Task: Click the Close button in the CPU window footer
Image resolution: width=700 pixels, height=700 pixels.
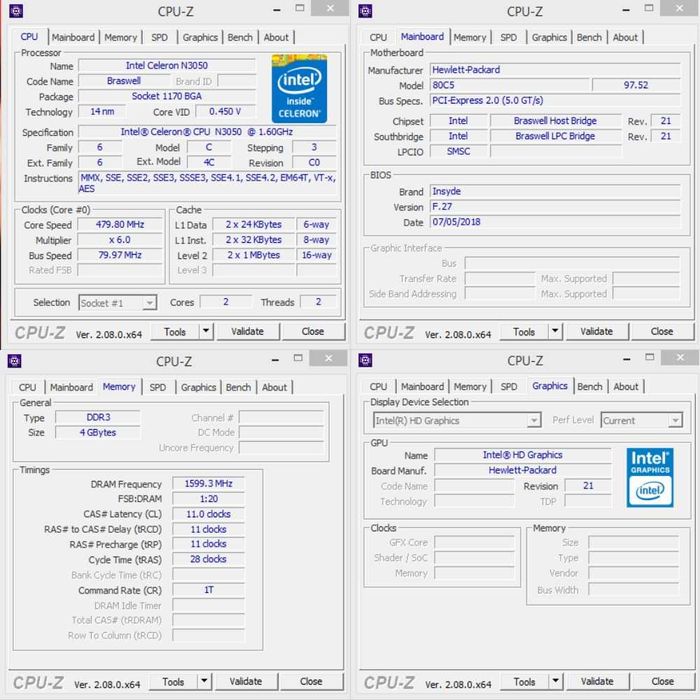Action: (x=313, y=332)
